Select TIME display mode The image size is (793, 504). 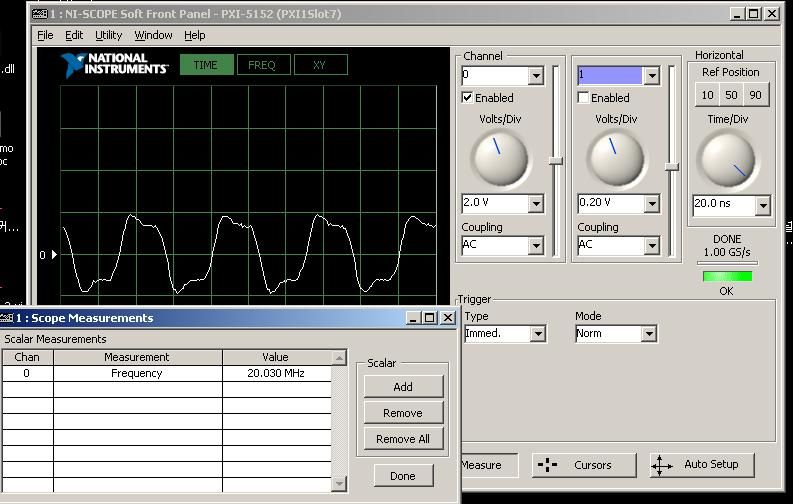tap(206, 65)
